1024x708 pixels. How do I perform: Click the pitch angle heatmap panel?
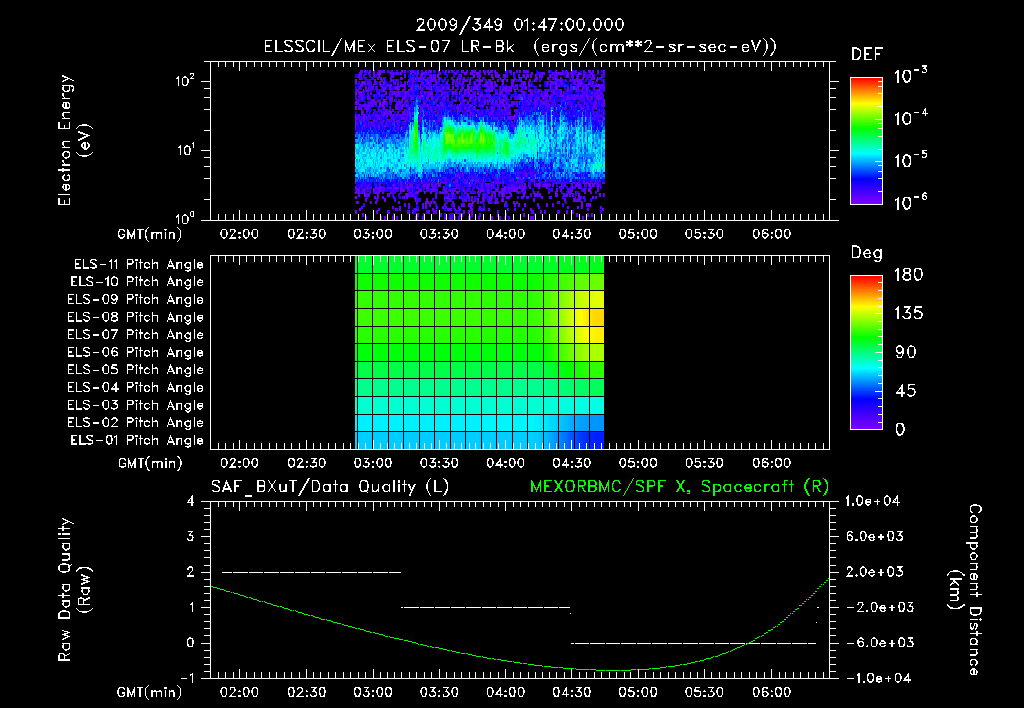[x=480, y=352]
